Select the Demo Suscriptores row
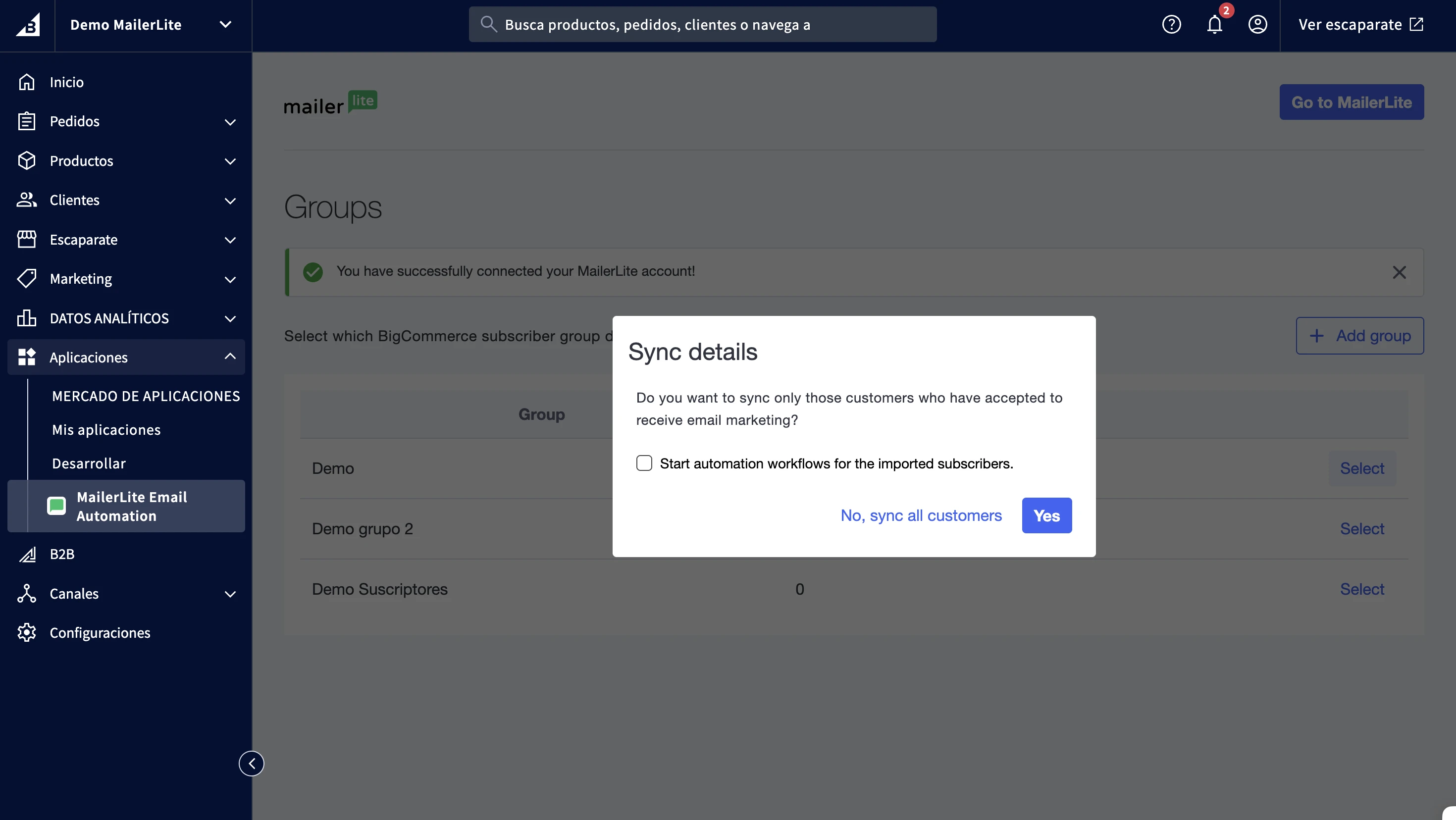The width and height of the screenshot is (1456, 820). [1361, 589]
